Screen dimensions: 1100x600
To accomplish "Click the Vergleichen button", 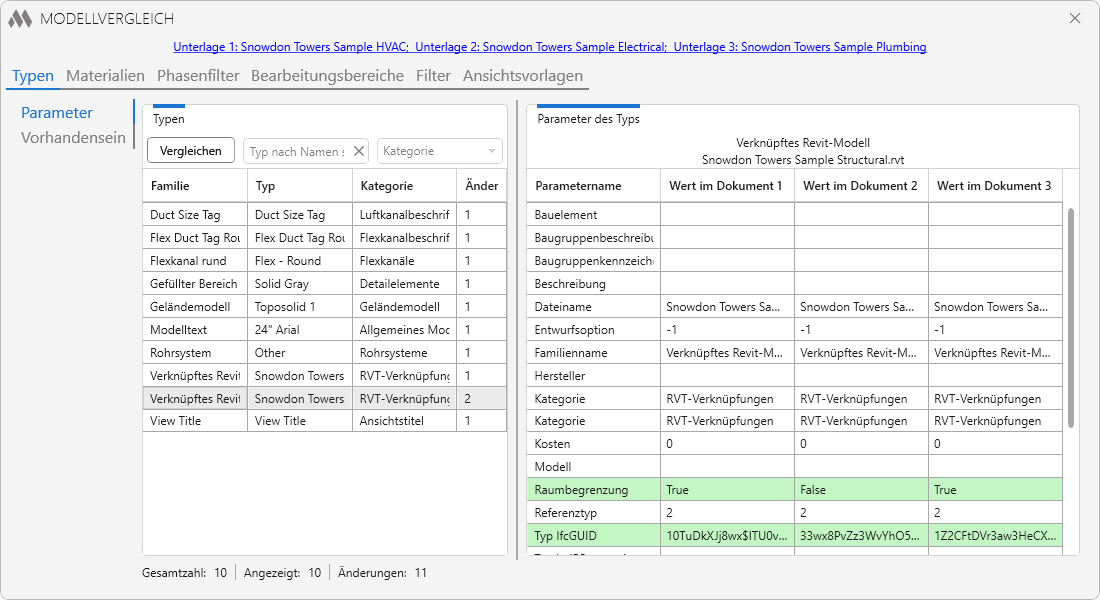I will point(191,151).
